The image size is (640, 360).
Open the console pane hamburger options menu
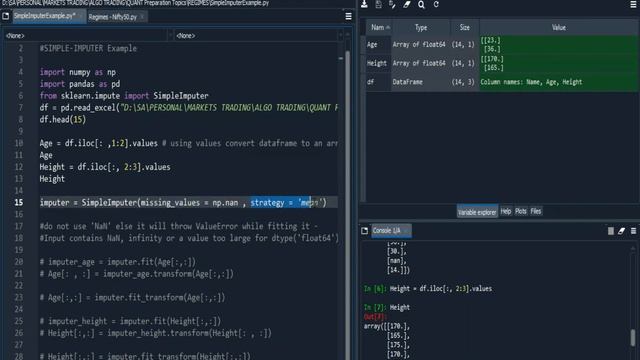pos(633,231)
